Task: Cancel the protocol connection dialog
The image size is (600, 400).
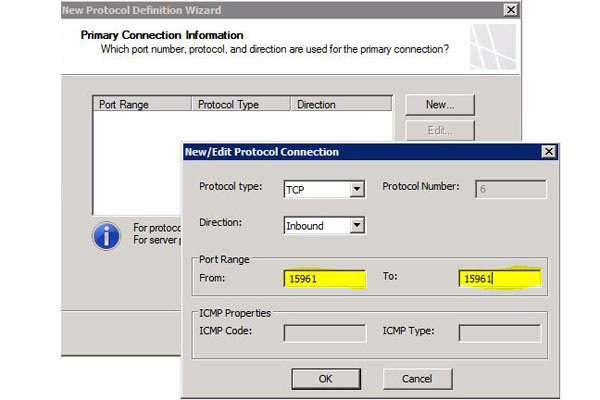Action: pos(416,379)
